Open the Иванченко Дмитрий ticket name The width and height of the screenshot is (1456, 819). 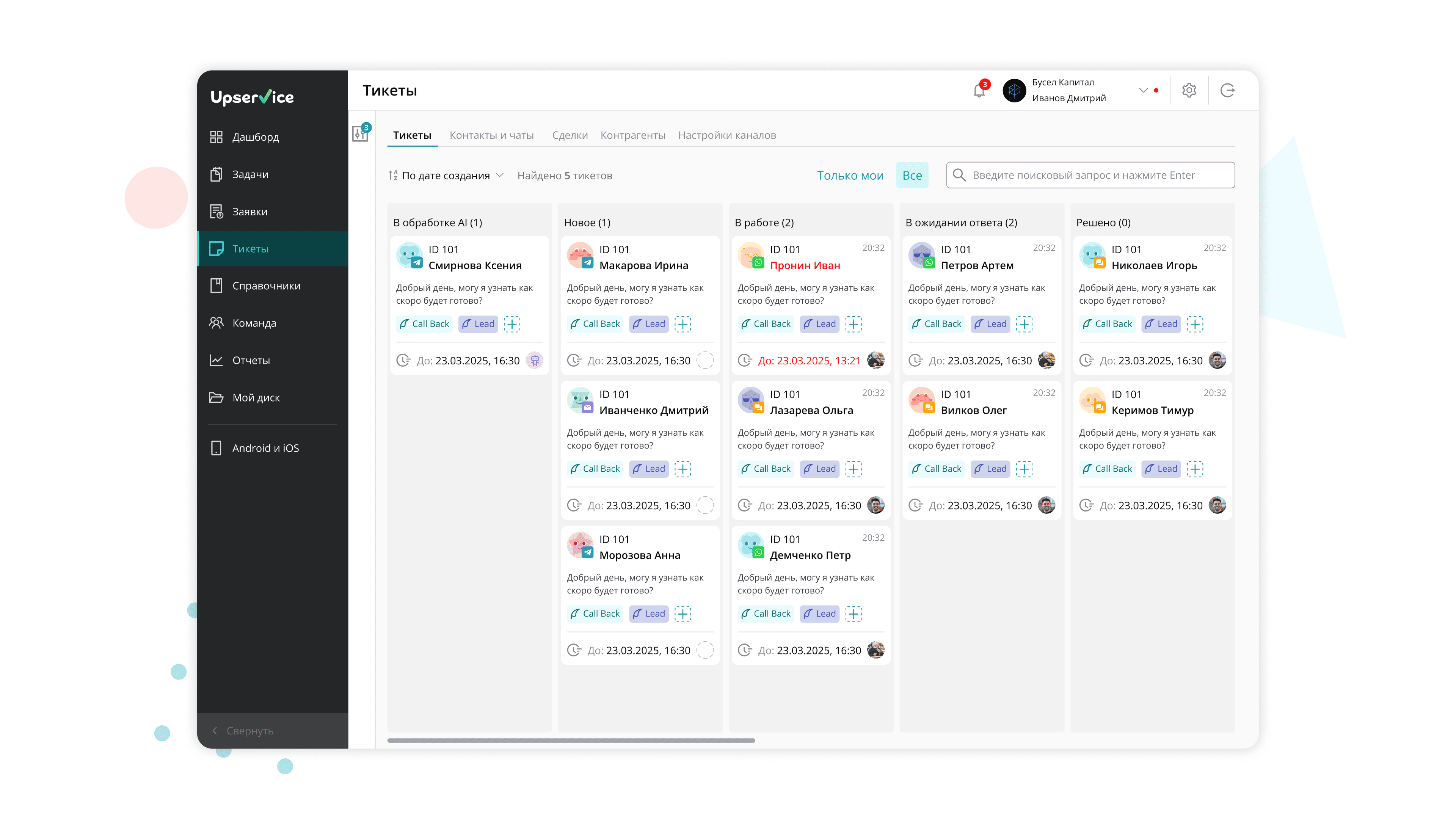[653, 410]
